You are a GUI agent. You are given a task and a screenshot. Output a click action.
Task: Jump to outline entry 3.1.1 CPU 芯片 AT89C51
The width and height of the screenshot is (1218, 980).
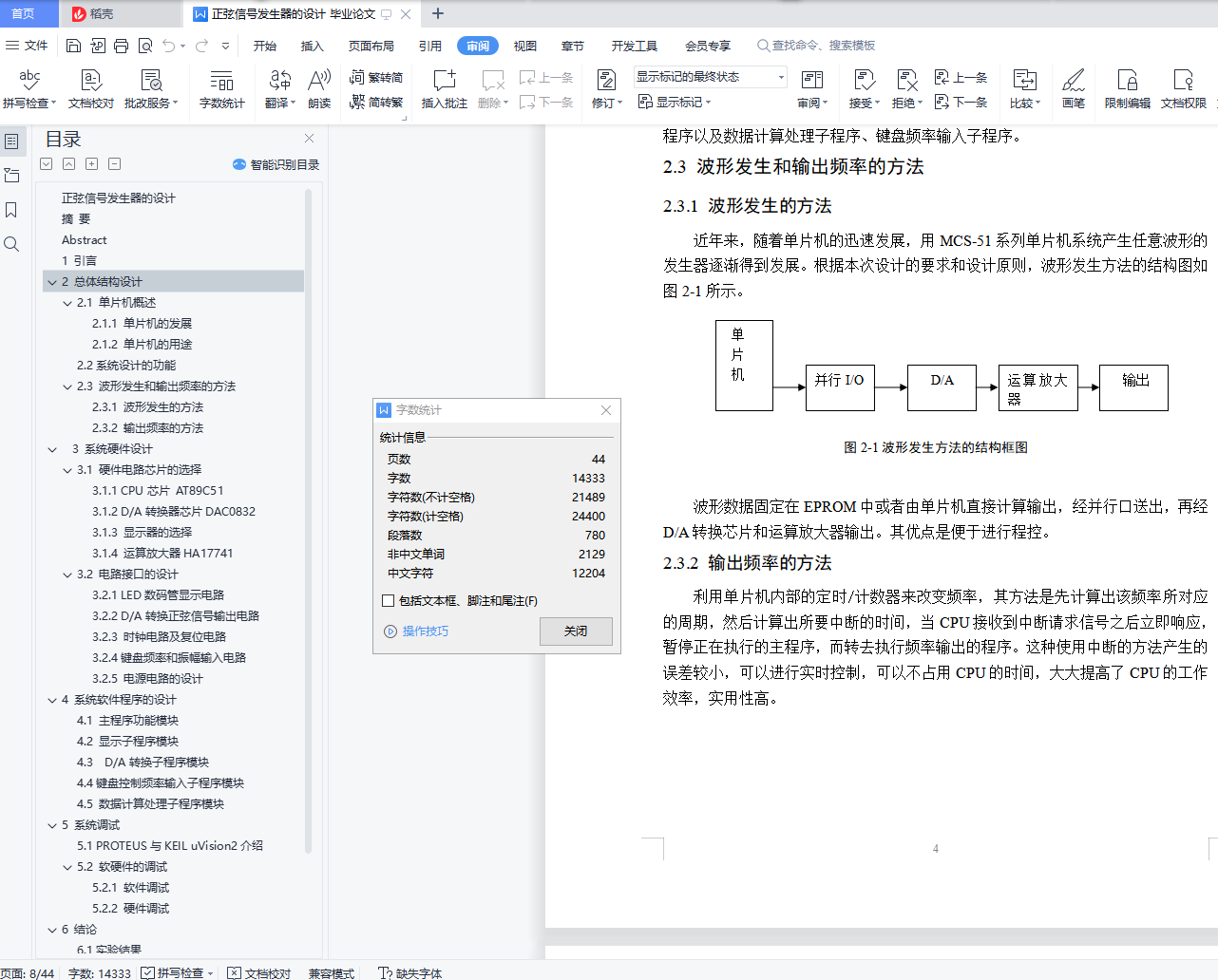[x=158, y=491]
